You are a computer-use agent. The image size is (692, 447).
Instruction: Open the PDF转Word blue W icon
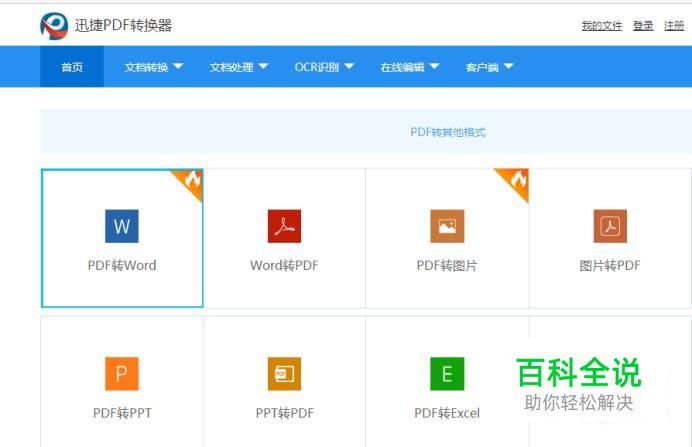pos(122,226)
